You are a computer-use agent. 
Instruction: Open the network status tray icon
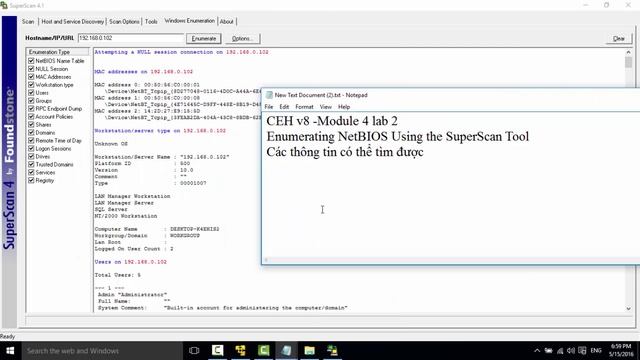point(560,351)
